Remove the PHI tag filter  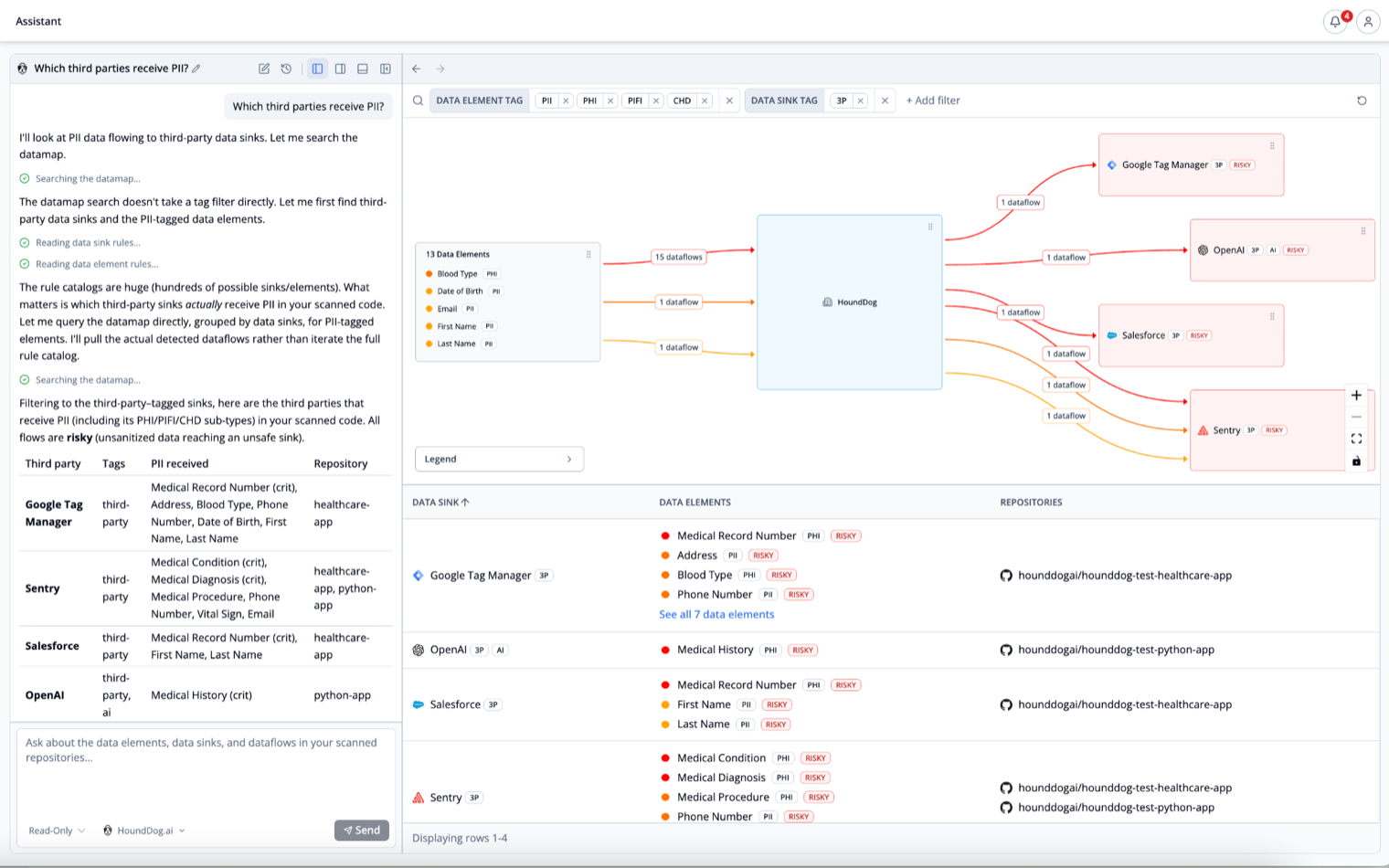610,101
